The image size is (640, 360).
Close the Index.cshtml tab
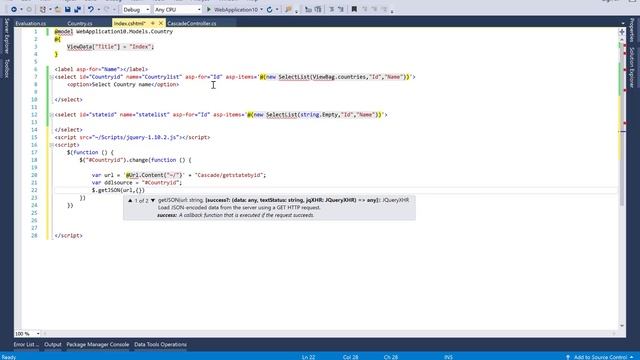161,23
